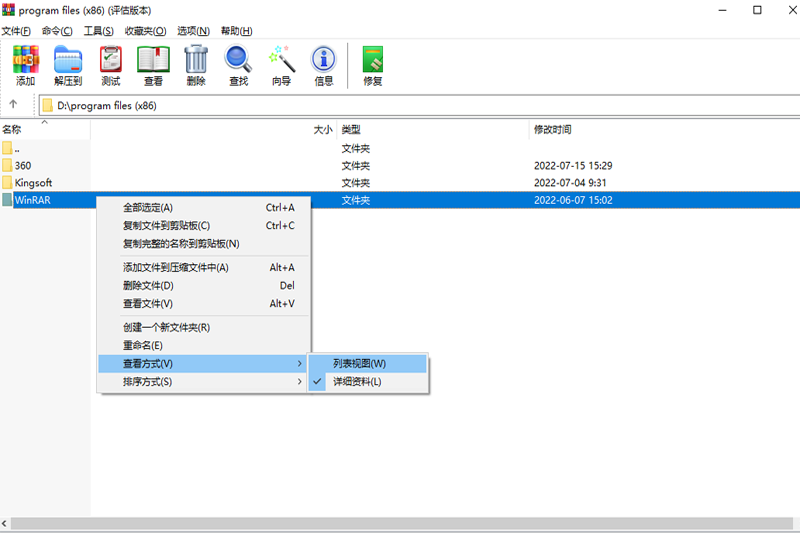Click date 2022-07-04 9:31
The image size is (800, 533).
(x=570, y=182)
